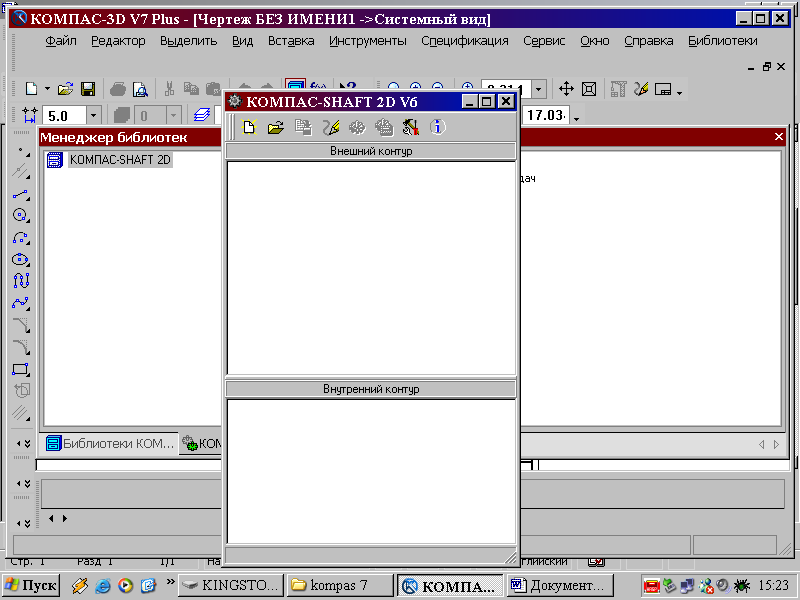The width and height of the screenshot is (800, 600).
Task: Open the Файл menu
Action: click(x=61, y=41)
